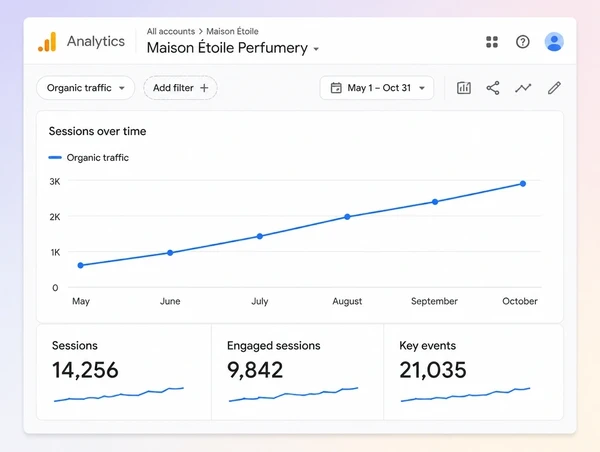Select the Engaged sessions metric card
The image size is (600, 452).
pyautogui.click(x=297, y=372)
